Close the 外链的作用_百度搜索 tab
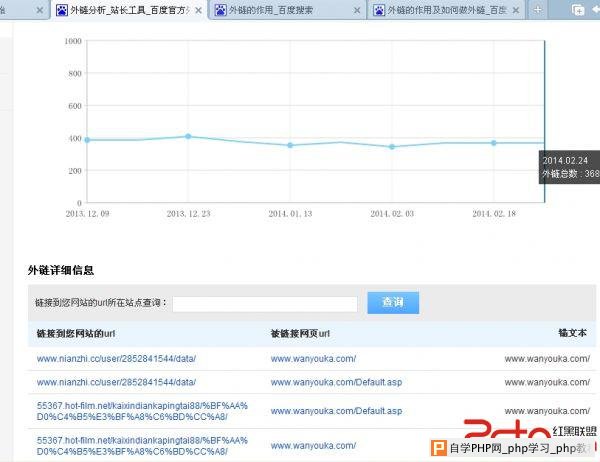 (x=357, y=11)
